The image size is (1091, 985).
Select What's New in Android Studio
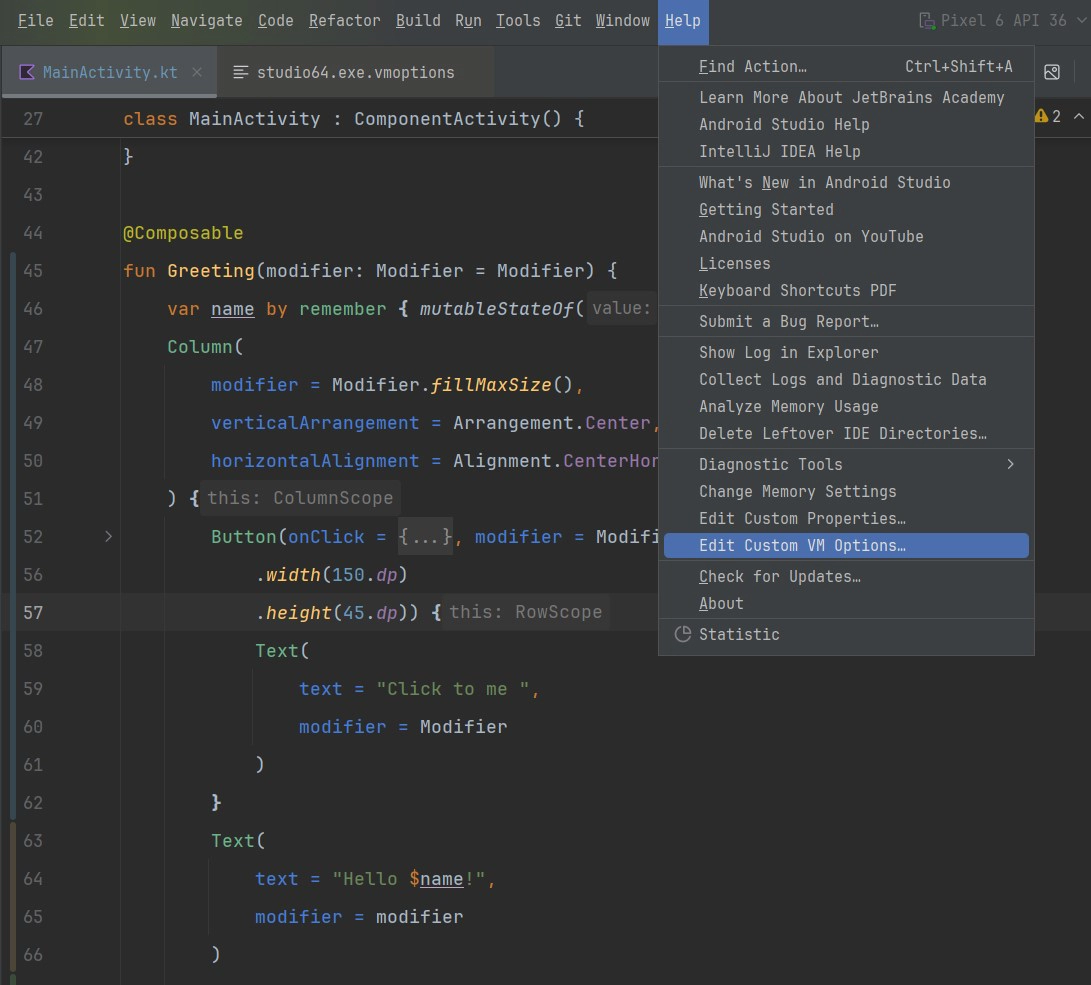(846, 183)
